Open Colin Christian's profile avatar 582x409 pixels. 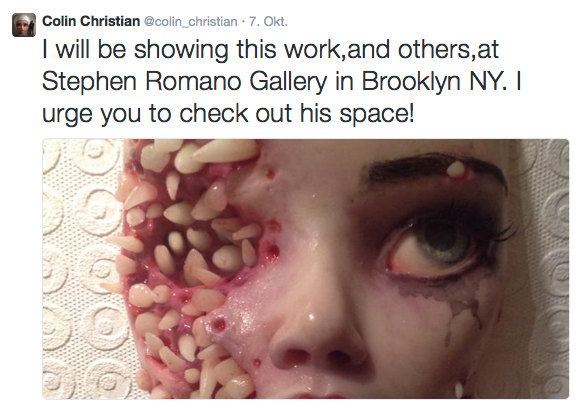click(24, 25)
